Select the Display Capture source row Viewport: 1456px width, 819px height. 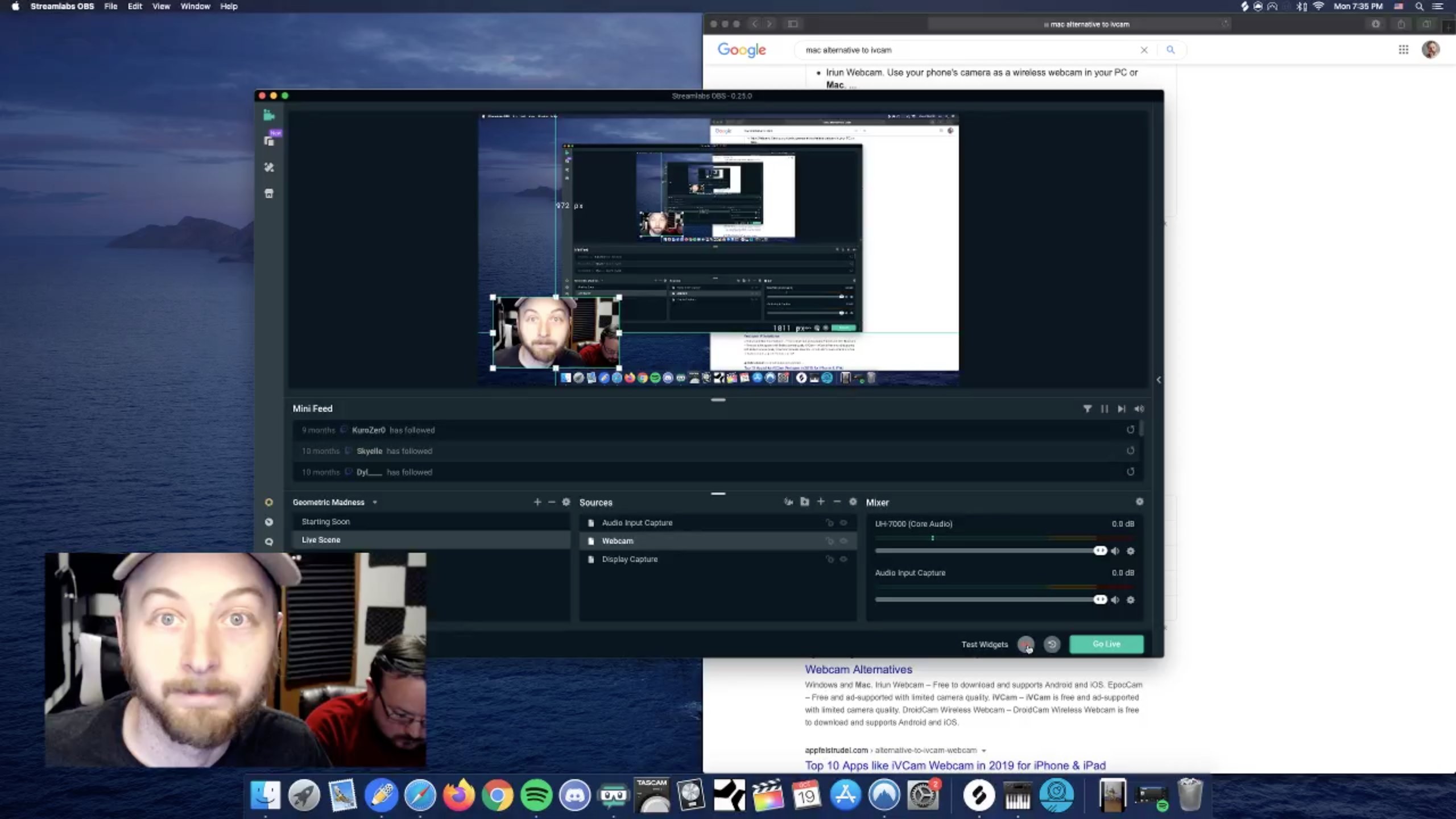(718, 559)
